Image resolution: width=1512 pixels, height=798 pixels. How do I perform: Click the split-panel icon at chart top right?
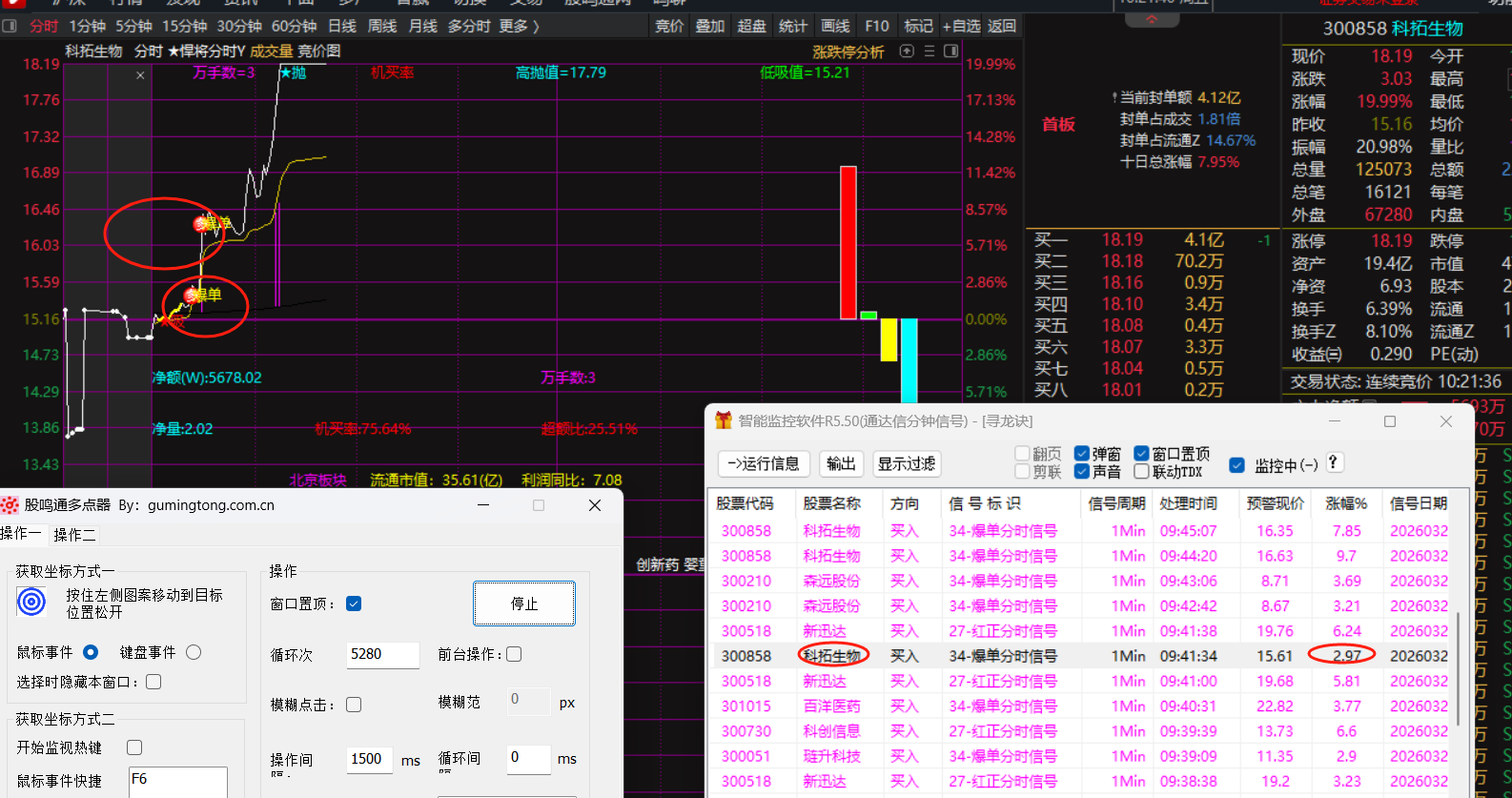[950, 51]
